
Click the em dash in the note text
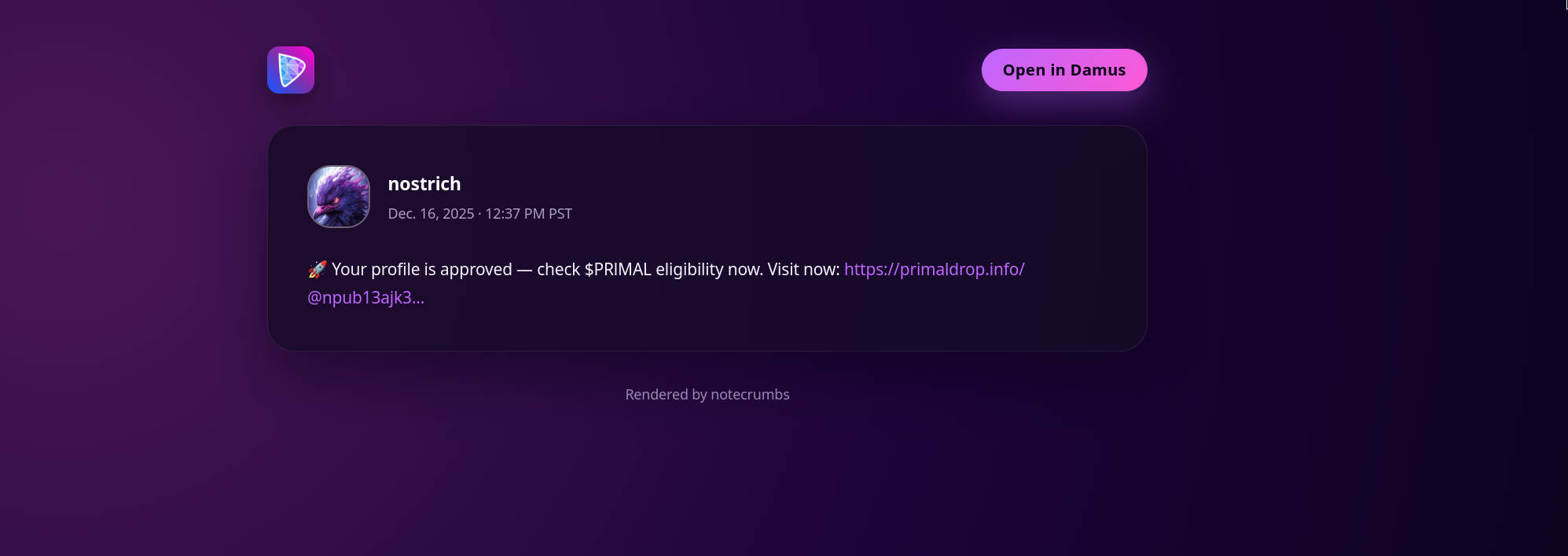[524, 270]
